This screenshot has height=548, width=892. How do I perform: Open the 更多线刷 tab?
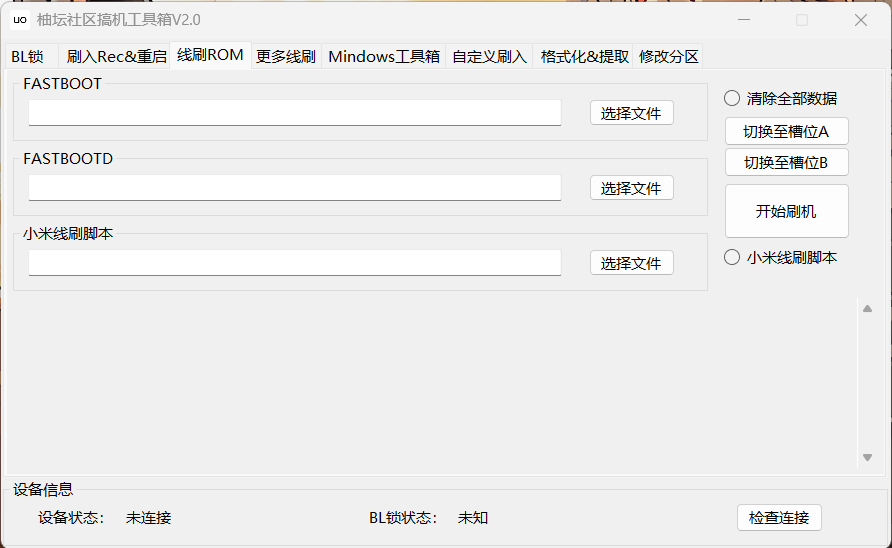pyautogui.click(x=286, y=56)
